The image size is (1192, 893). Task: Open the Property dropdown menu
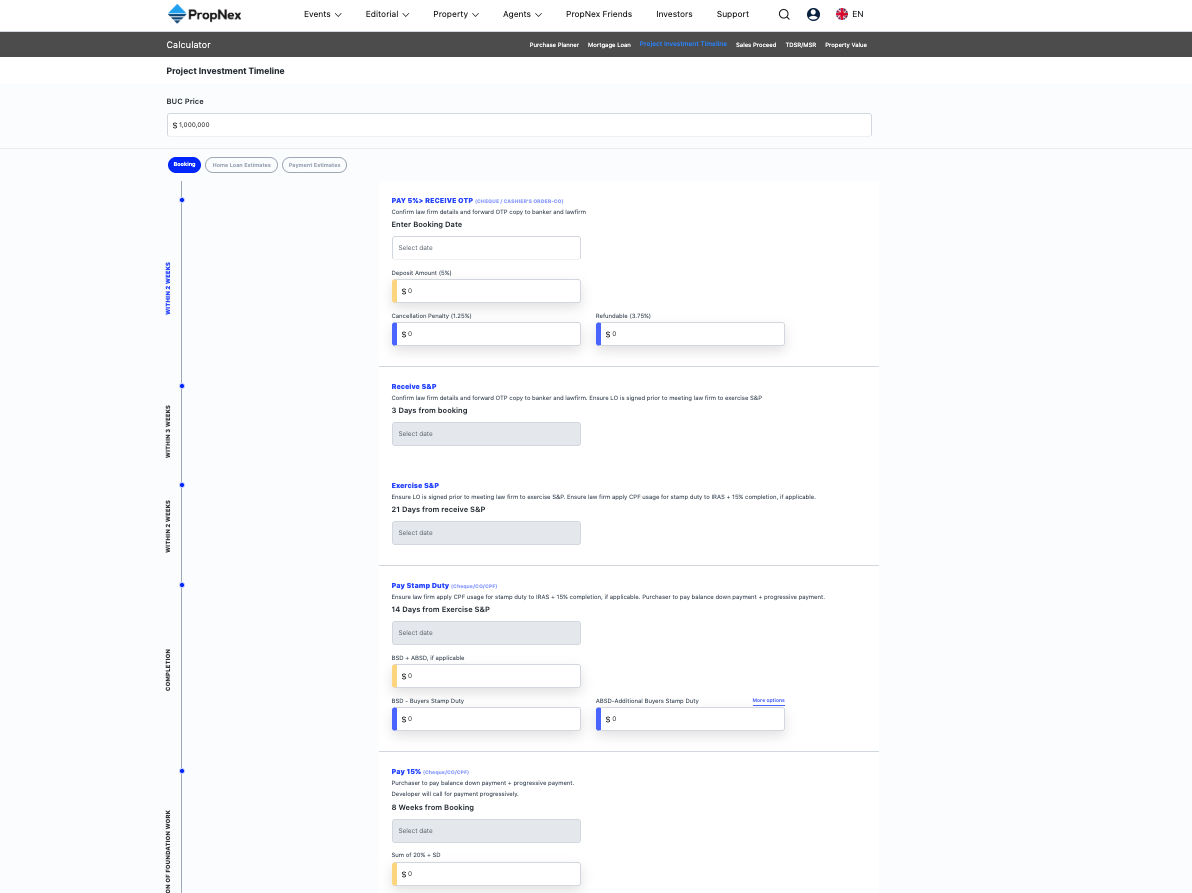(x=456, y=14)
